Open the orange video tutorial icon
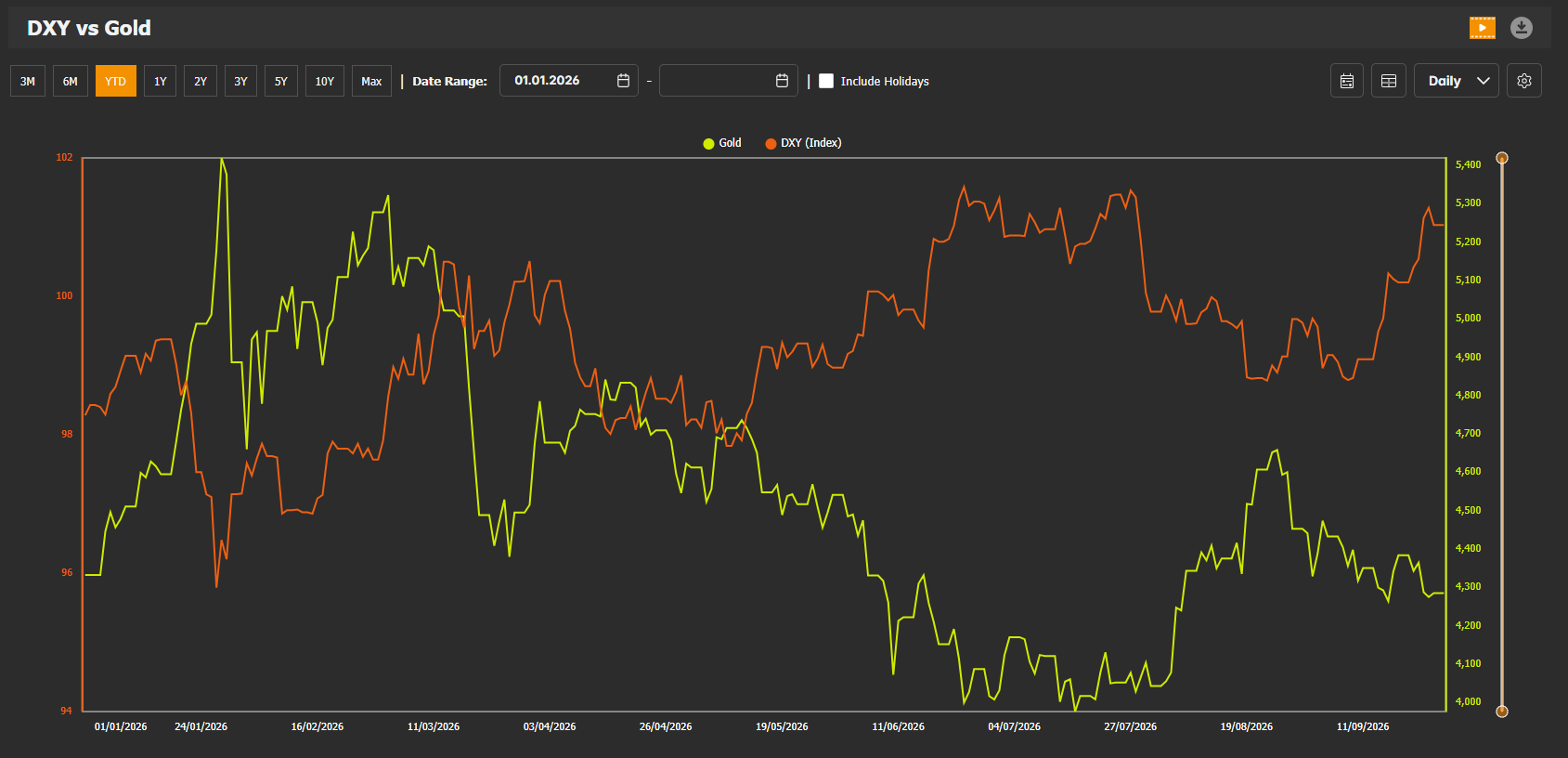The height and width of the screenshot is (758, 1568). click(x=1483, y=28)
